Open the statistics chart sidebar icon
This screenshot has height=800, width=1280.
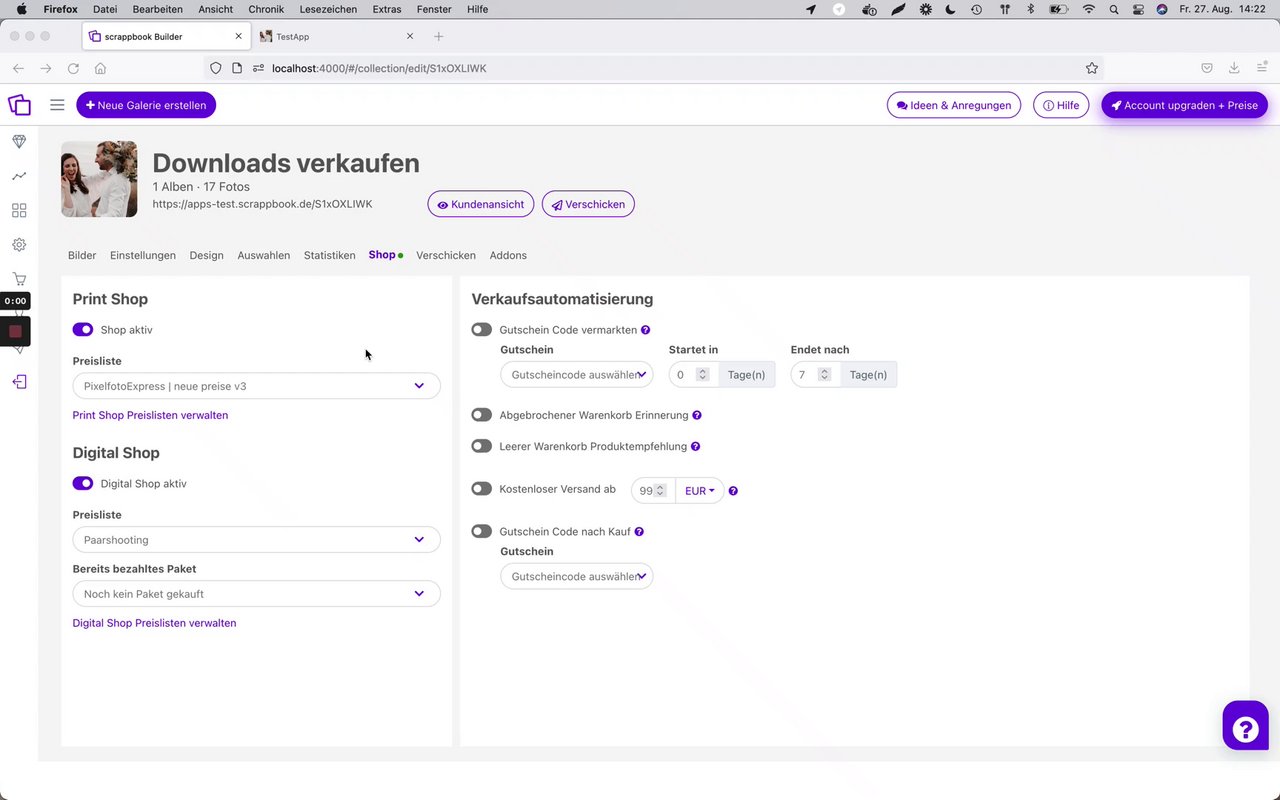19,176
